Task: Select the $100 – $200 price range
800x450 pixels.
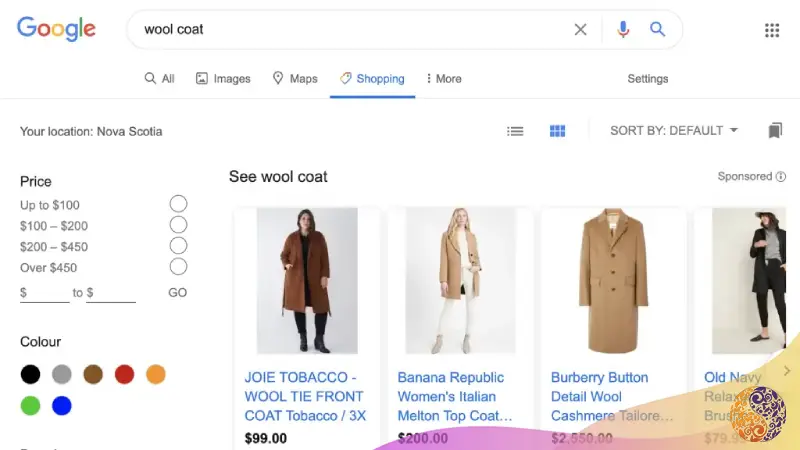Action: pos(178,225)
